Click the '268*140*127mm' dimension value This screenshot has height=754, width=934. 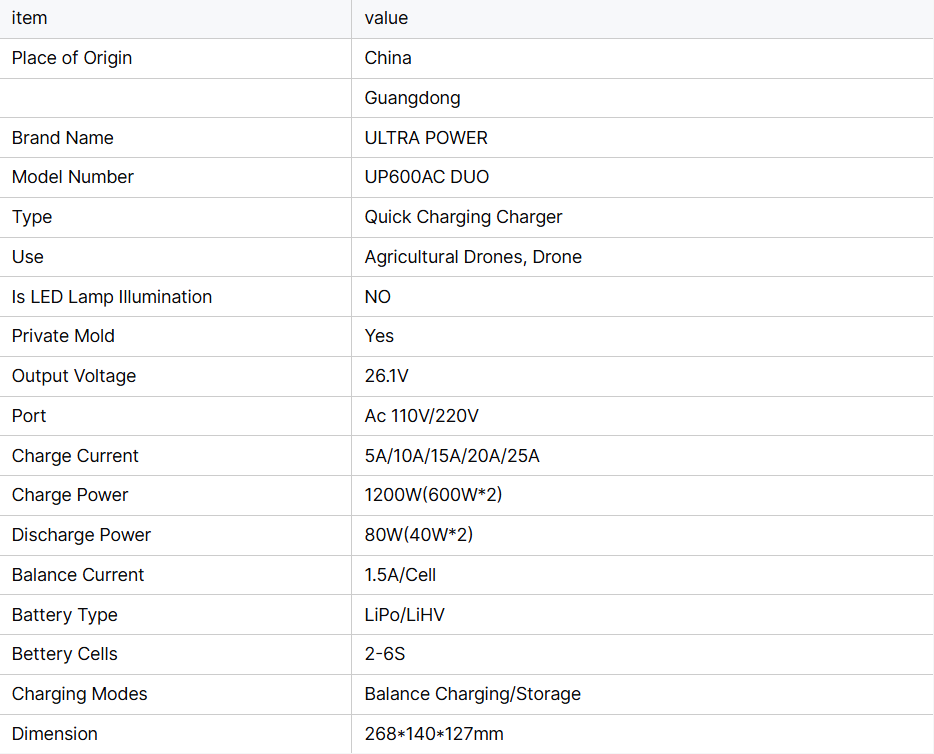(434, 734)
